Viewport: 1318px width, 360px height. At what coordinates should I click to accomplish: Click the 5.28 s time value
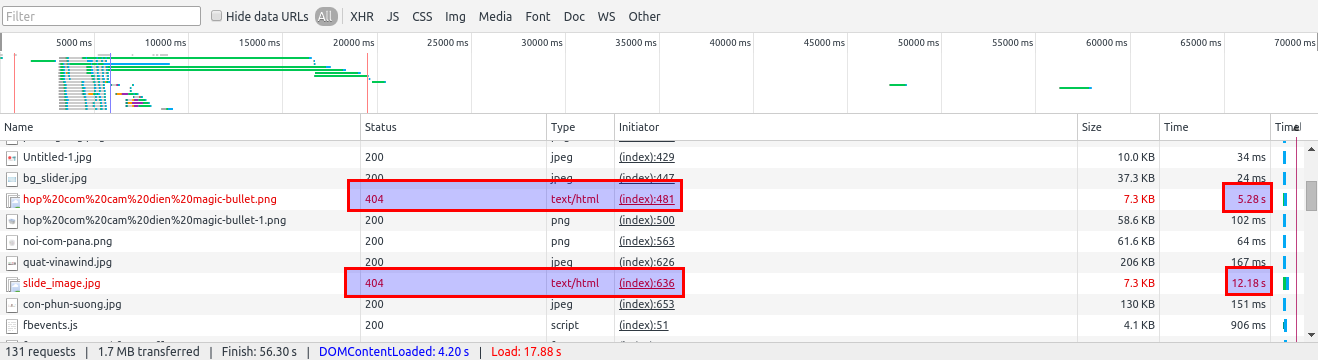coord(1251,199)
